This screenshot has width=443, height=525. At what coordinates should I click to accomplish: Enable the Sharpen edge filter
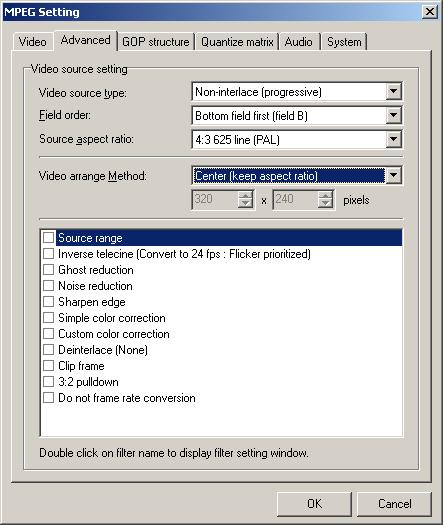click(49, 302)
